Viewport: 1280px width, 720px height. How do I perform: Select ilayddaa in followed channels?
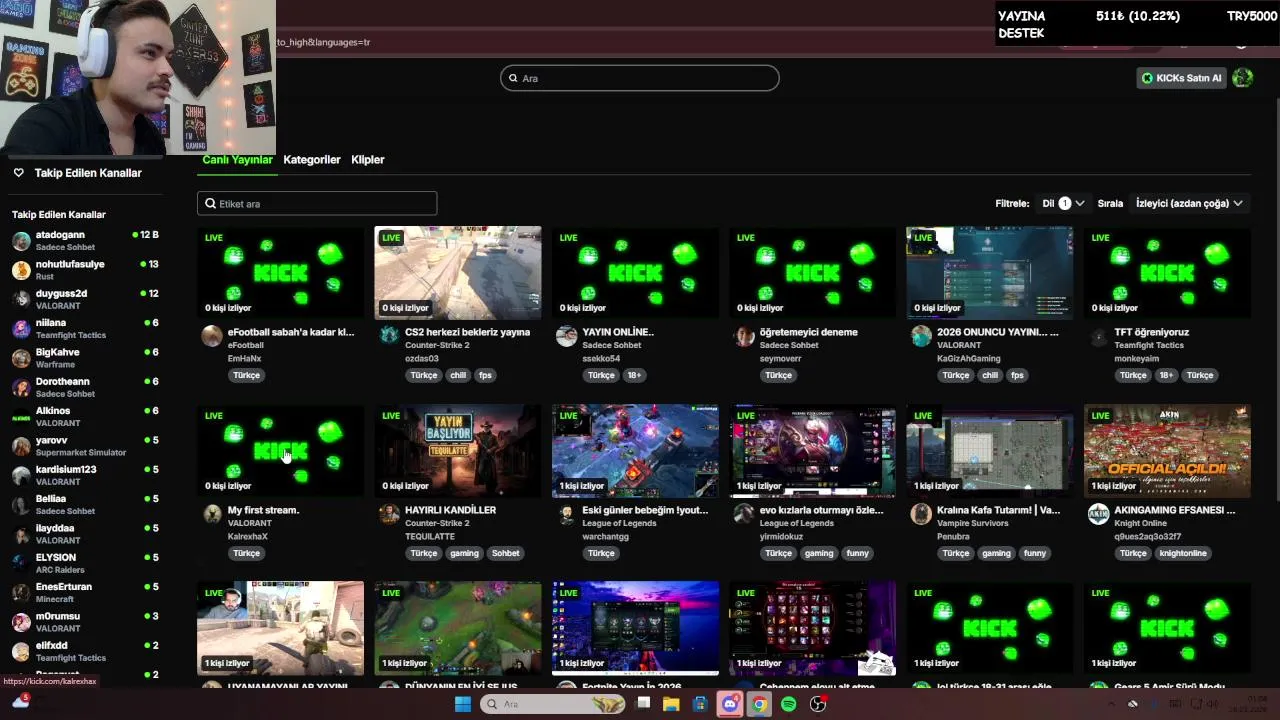[x=85, y=534]
